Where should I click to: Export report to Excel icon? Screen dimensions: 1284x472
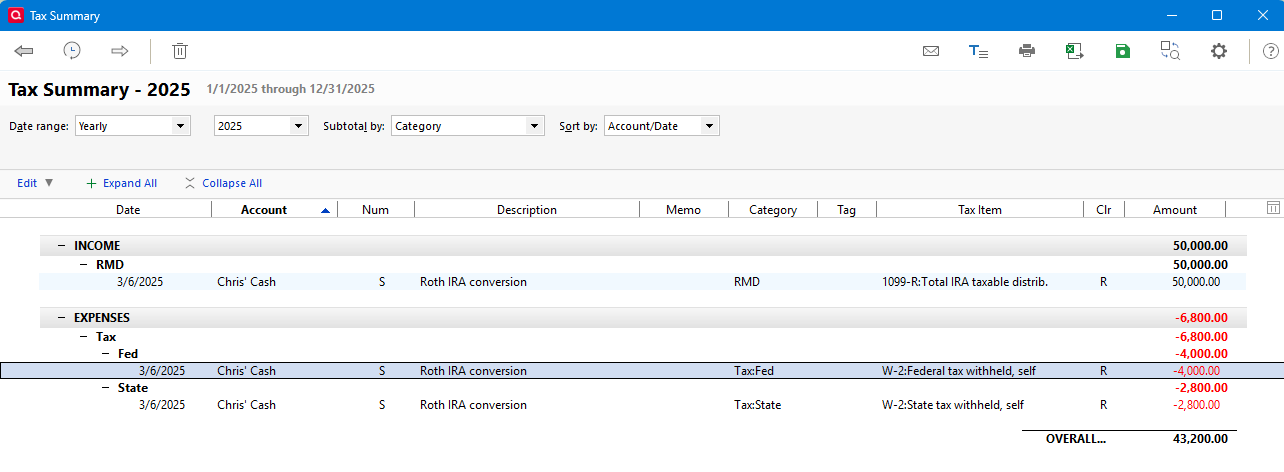pos(1075,51)
